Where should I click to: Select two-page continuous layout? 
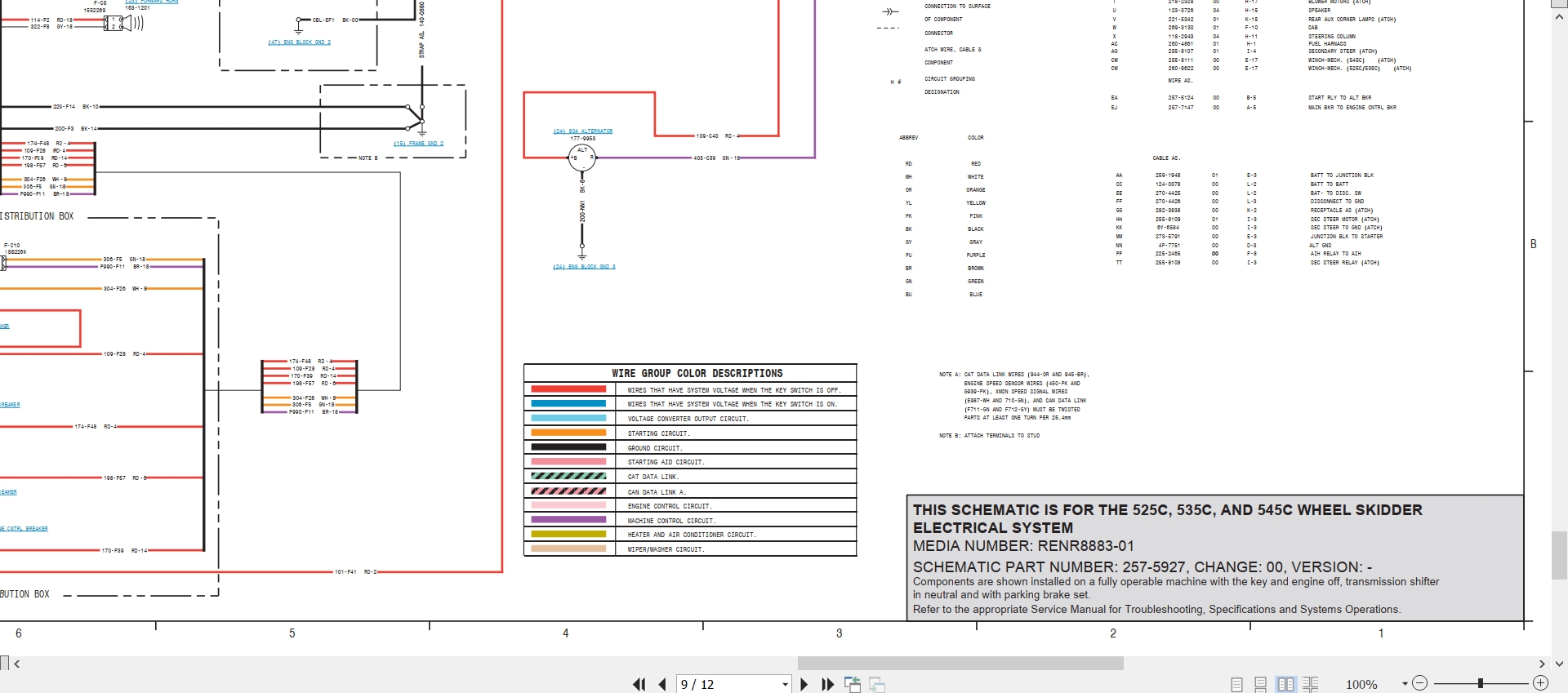tap(1311, 684)
